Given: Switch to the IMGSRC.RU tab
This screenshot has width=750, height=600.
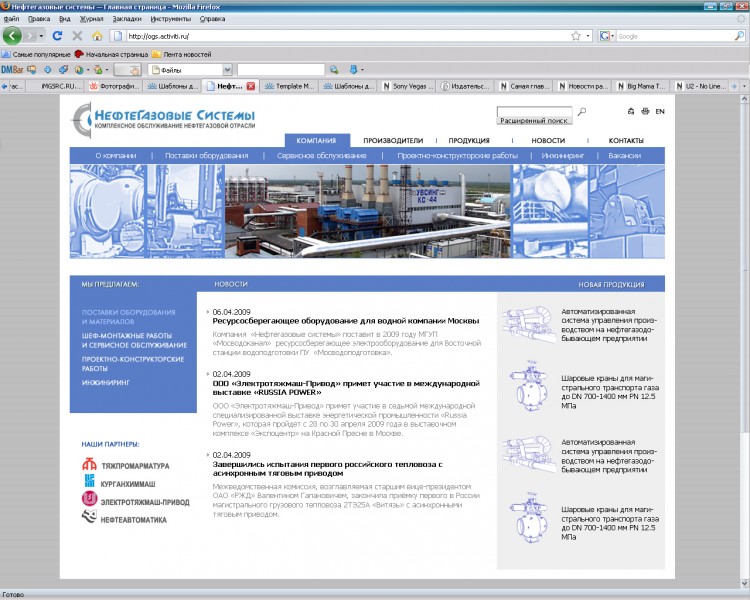Looking at the screenshot, I should tap(56, 87).
